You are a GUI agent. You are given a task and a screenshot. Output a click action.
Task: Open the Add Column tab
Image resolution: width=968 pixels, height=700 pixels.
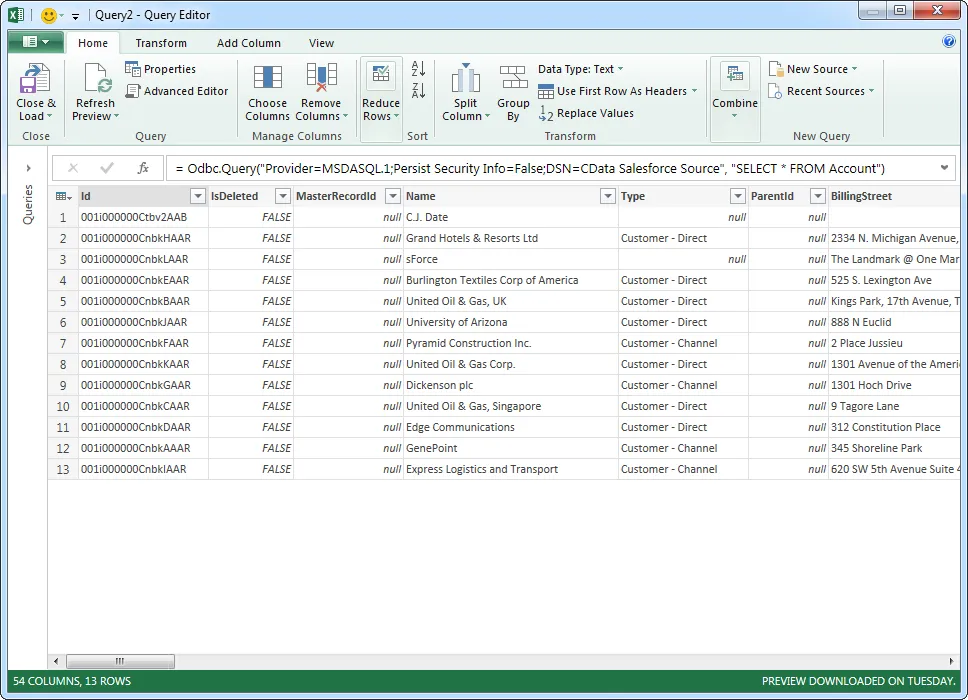click(248, 43)
